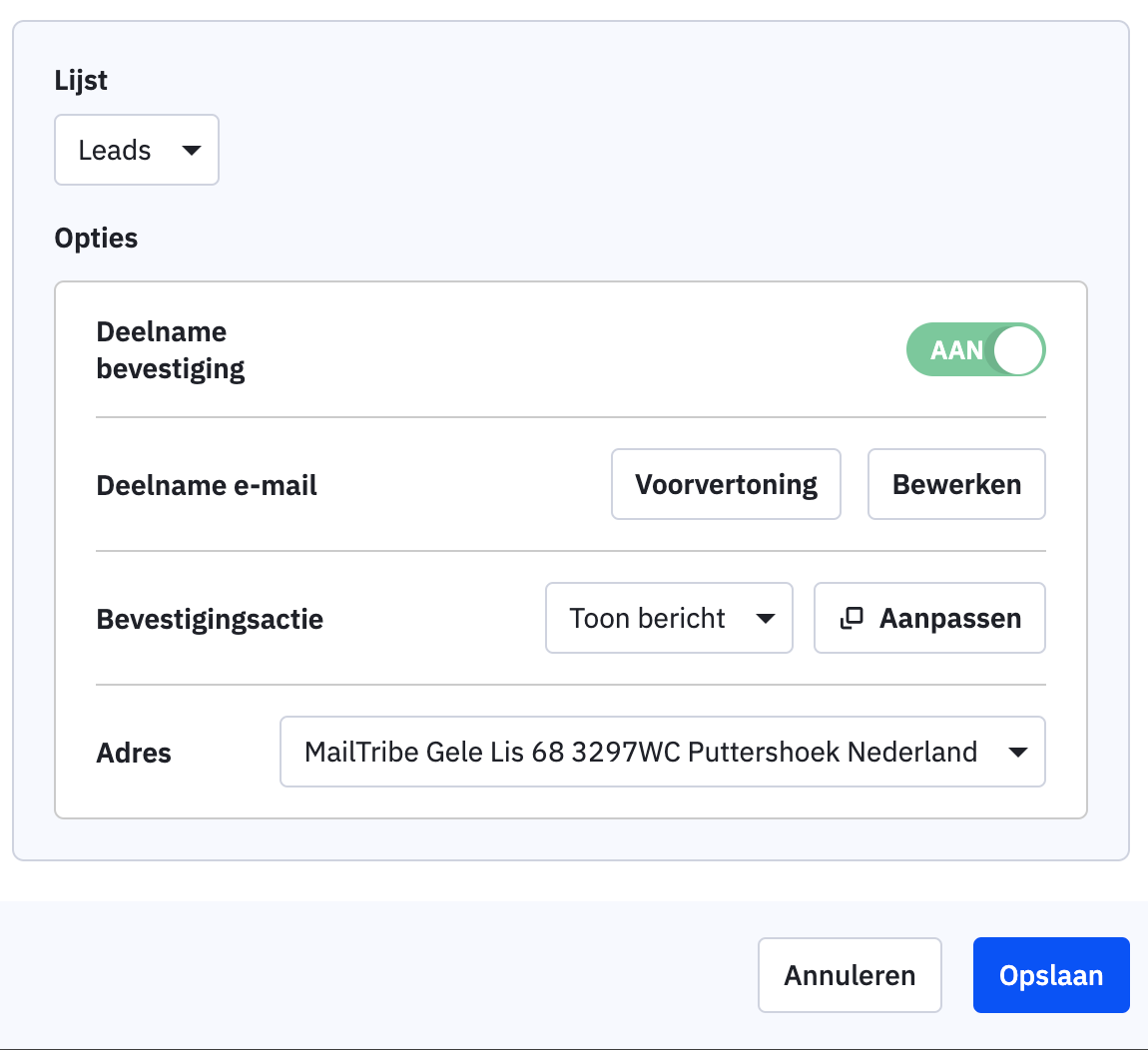Click the caret arrow beside Leads
This screenshot has height=1050, width=1148.
coord(191,151)
